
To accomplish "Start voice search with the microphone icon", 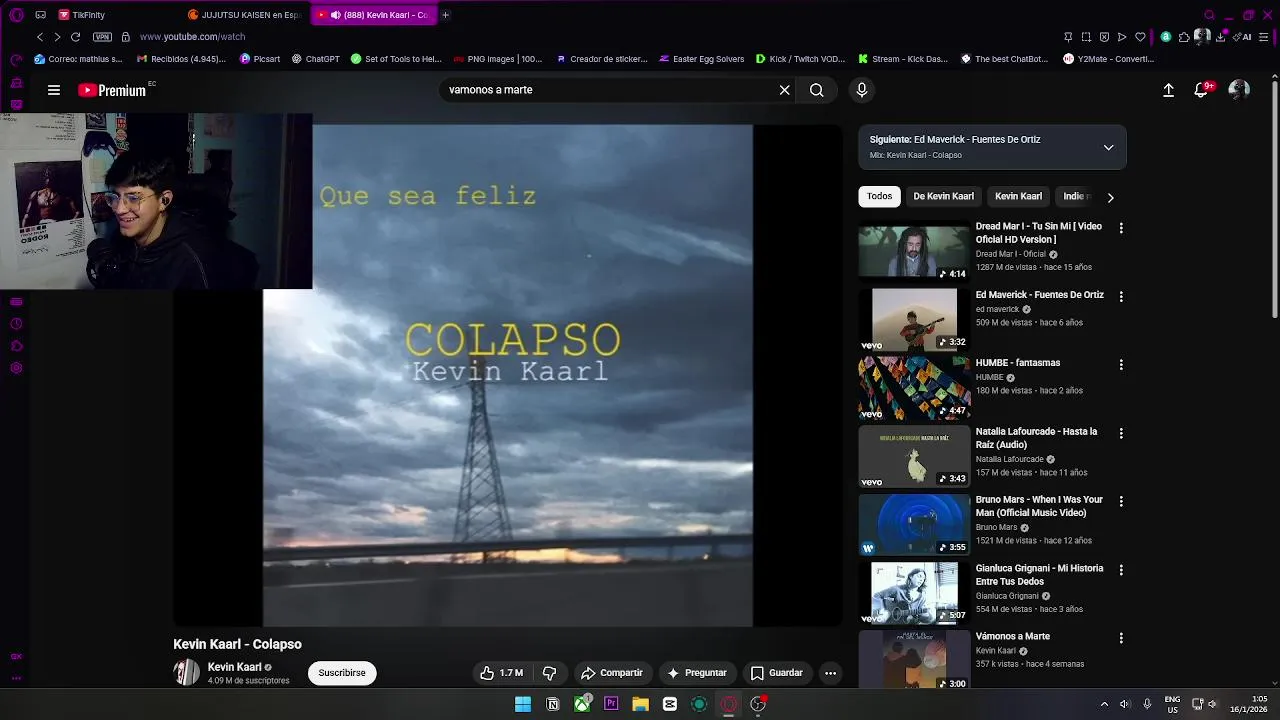I will pos(862,90).
